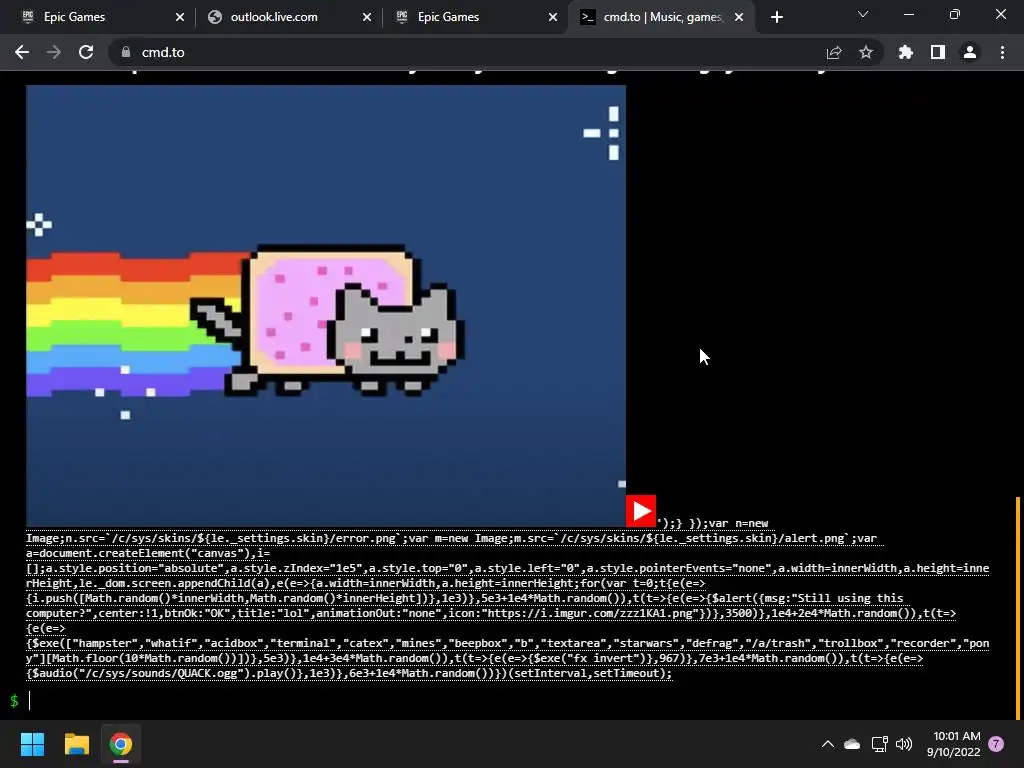Open the Chrome profile menu

click(970, 52)
